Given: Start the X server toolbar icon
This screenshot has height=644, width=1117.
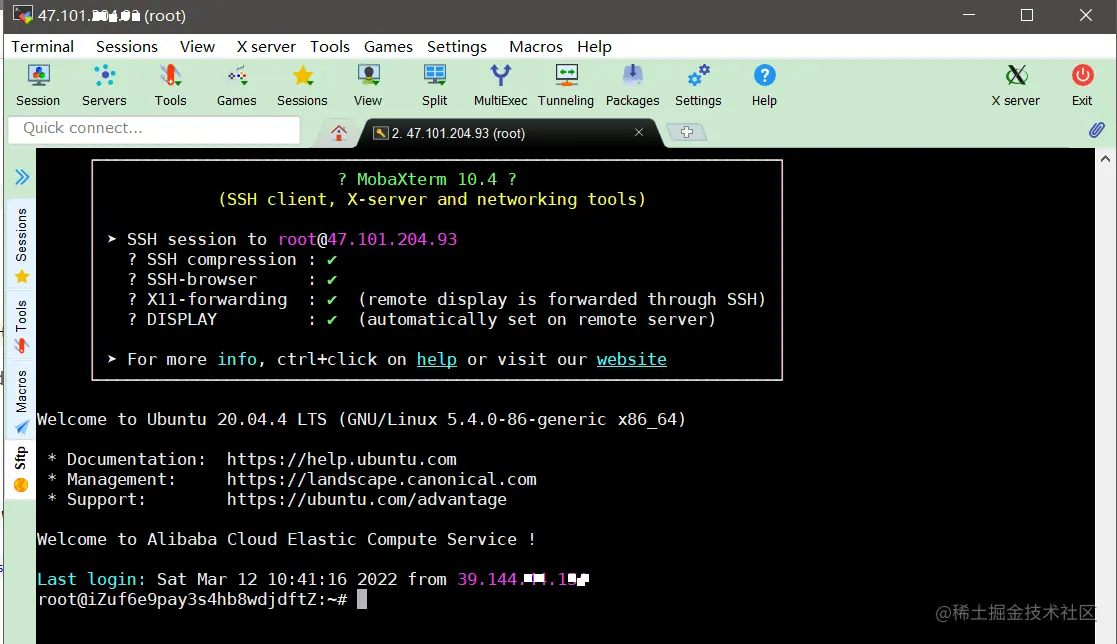Looking at the screenshot, I should point(1016,85).
